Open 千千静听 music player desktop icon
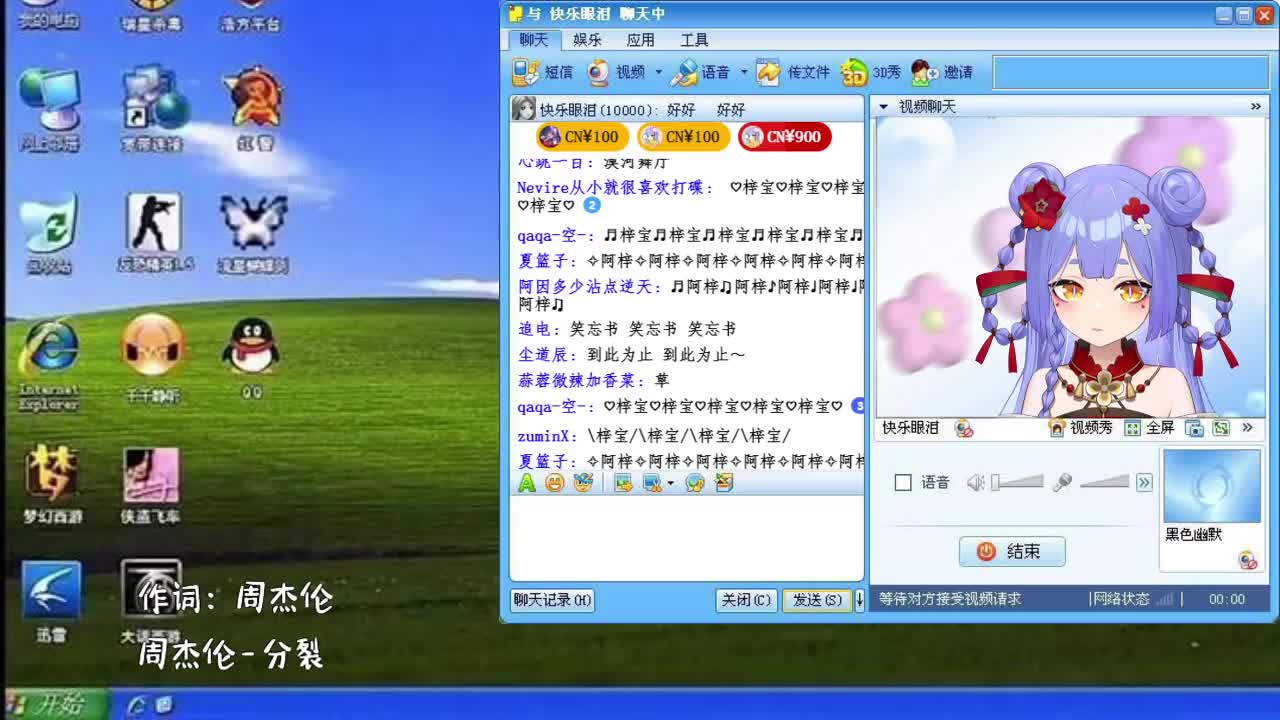Viewport: 1280px width, 720px height. (x=152, y=358)
